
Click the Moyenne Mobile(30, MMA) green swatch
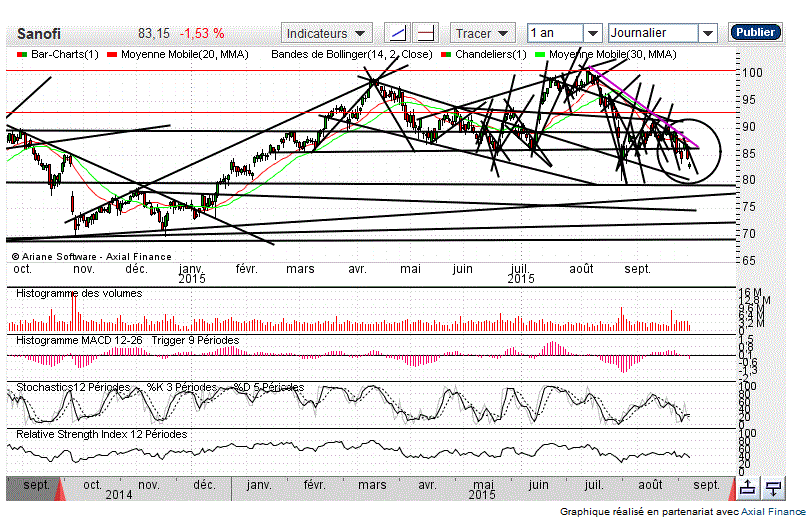pos(540,55)
